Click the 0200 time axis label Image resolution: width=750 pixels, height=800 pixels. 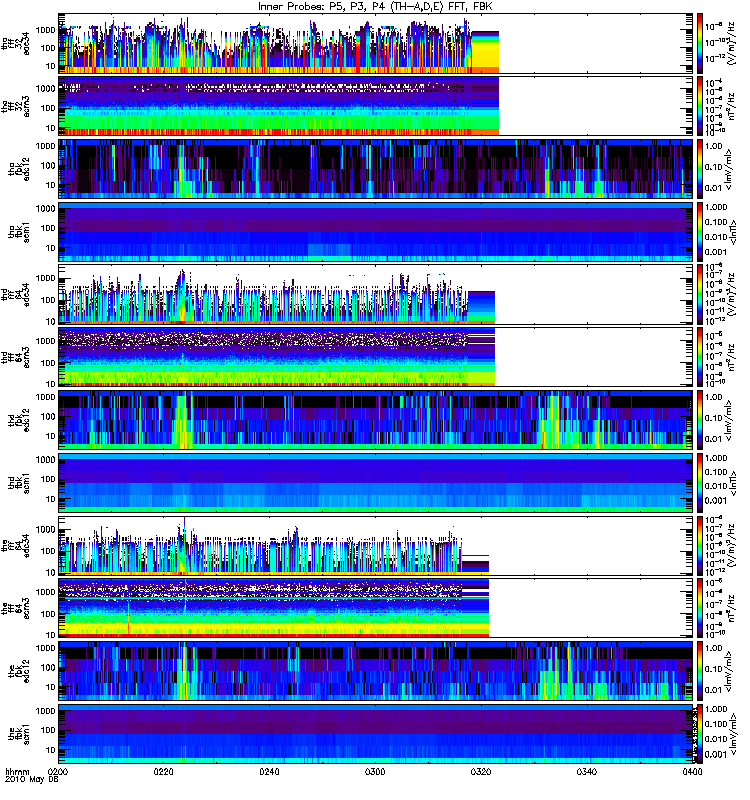(58, 771)
